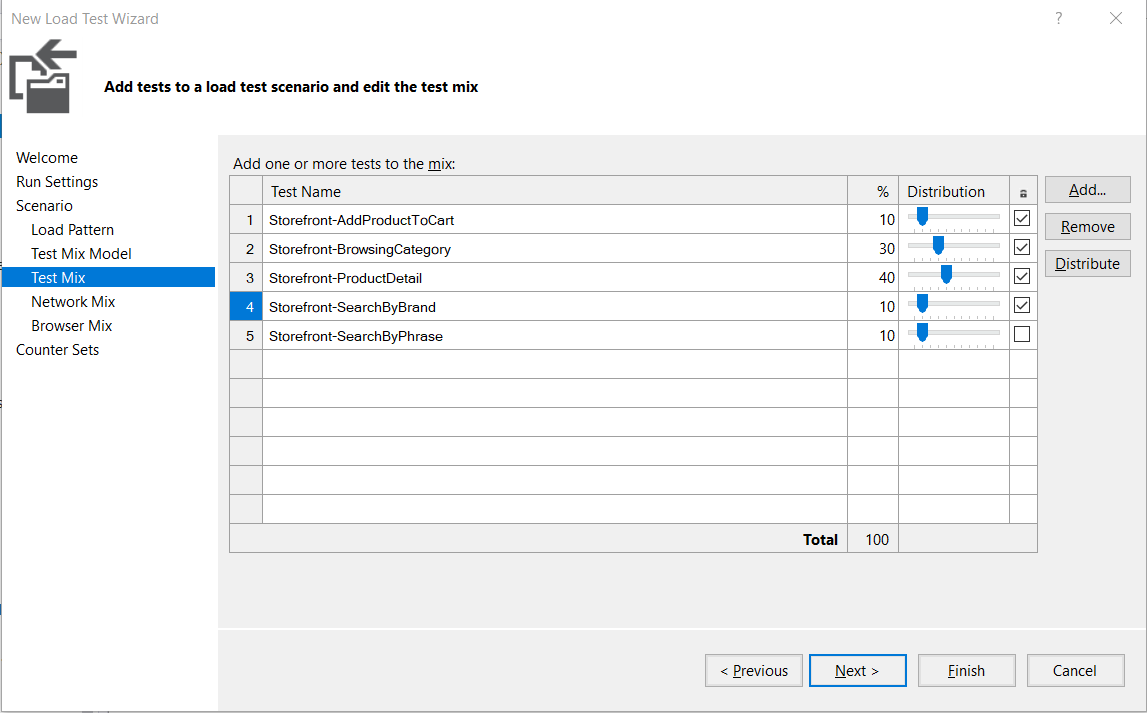Remove the selected test from mix
This screenshot has height=713, width=1147.
coord(1087,227)
